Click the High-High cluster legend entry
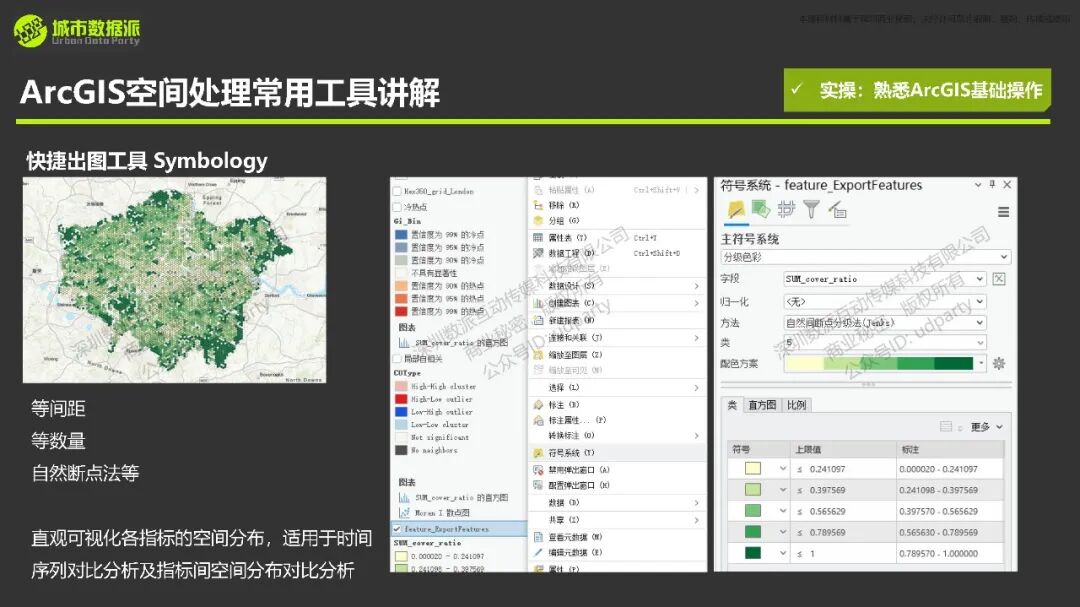Screen dimensions: 1080x607 (435, 387)
